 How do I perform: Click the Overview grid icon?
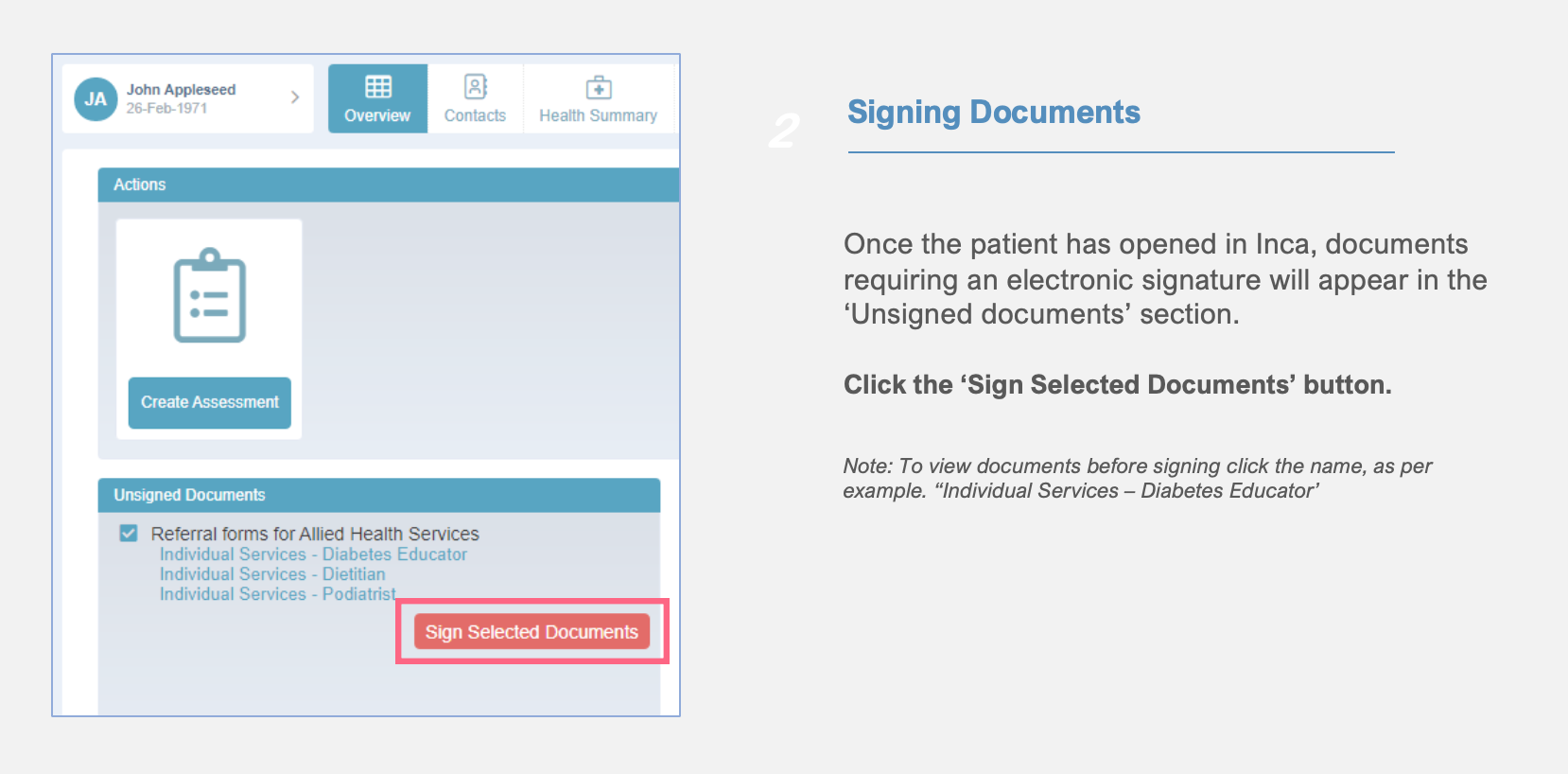(378, 87)
